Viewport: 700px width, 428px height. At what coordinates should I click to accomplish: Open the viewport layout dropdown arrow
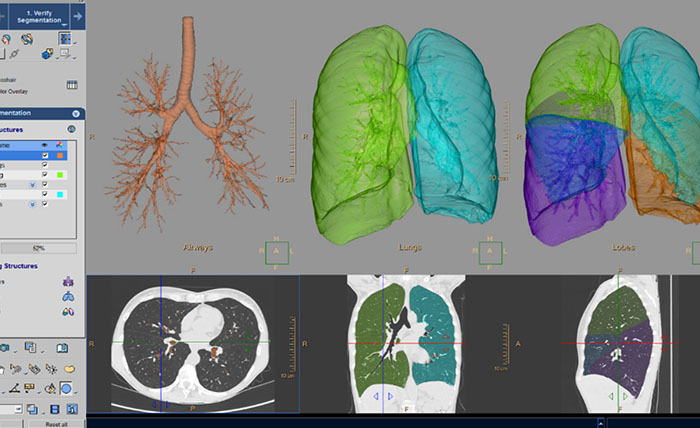point(74,43)
